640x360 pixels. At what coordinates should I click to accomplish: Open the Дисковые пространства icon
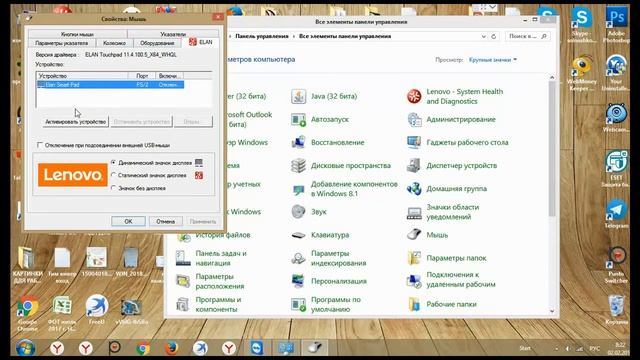click(x=298, y=166)
